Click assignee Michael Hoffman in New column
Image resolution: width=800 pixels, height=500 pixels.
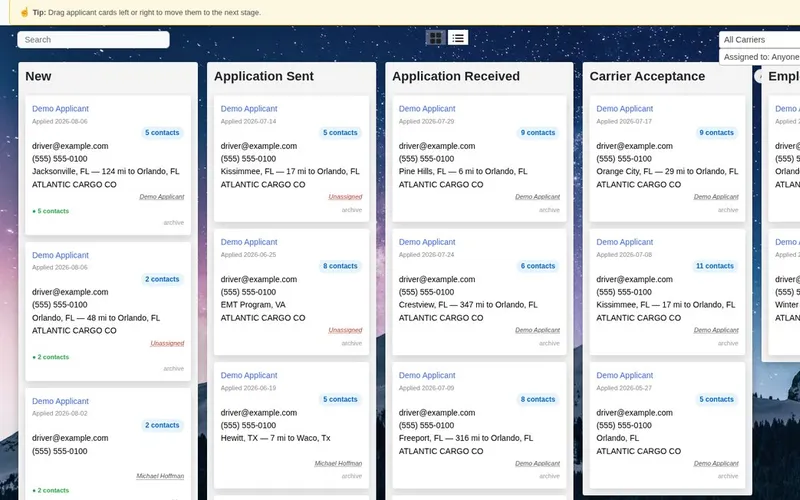pyautogui.click(x=160, y=476)
